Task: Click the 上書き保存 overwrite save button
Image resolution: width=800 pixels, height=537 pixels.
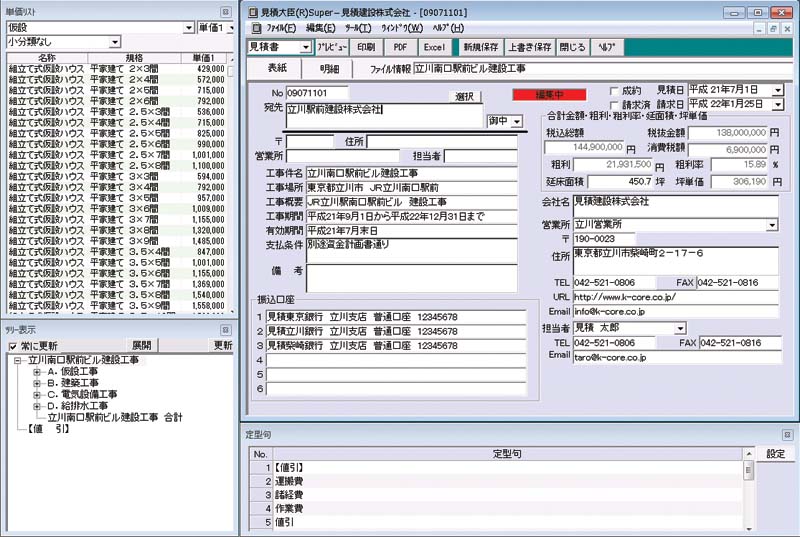Action: coord(529,47)
